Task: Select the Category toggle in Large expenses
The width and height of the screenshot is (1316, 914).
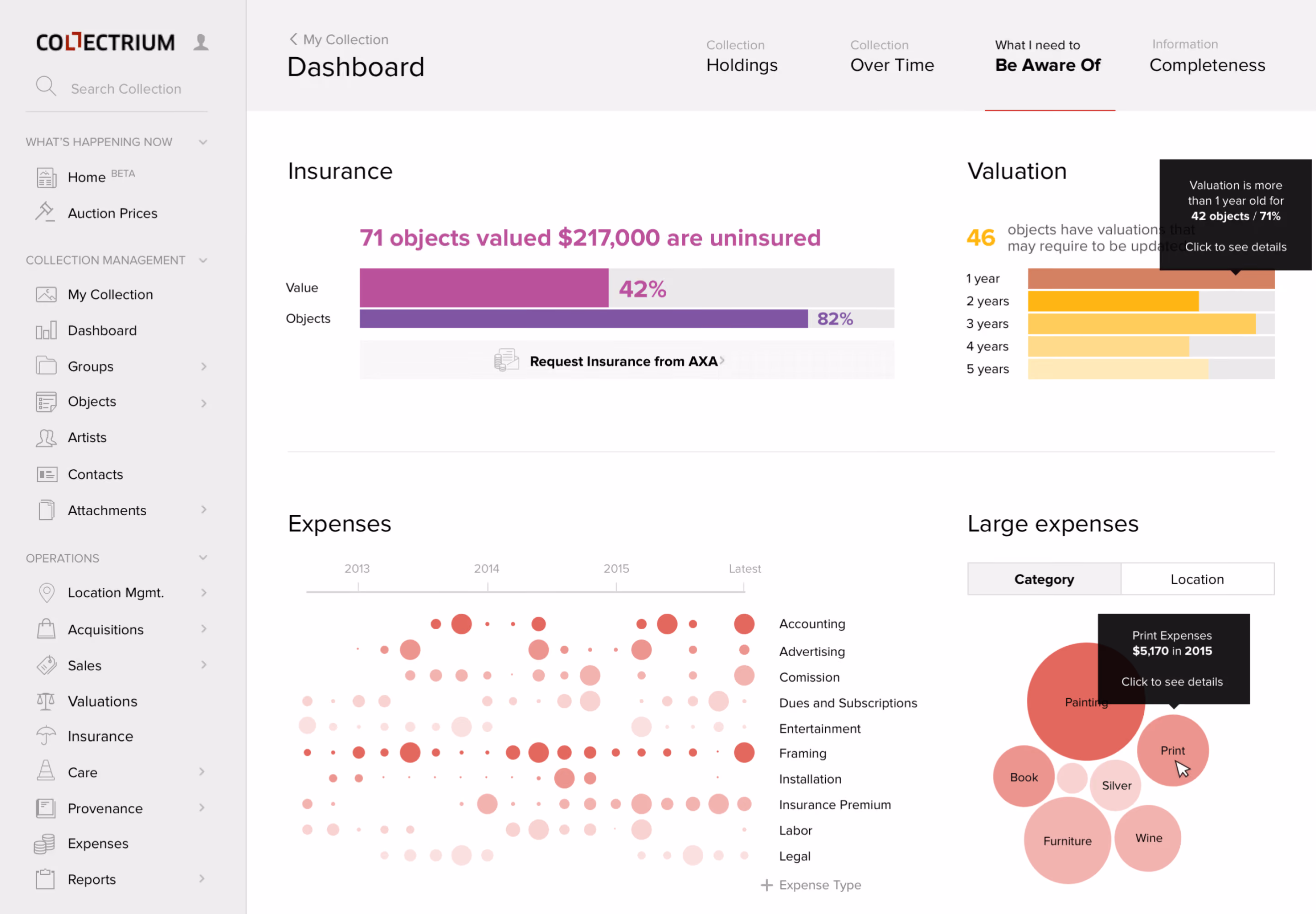Action: (x=1044, y=579)
